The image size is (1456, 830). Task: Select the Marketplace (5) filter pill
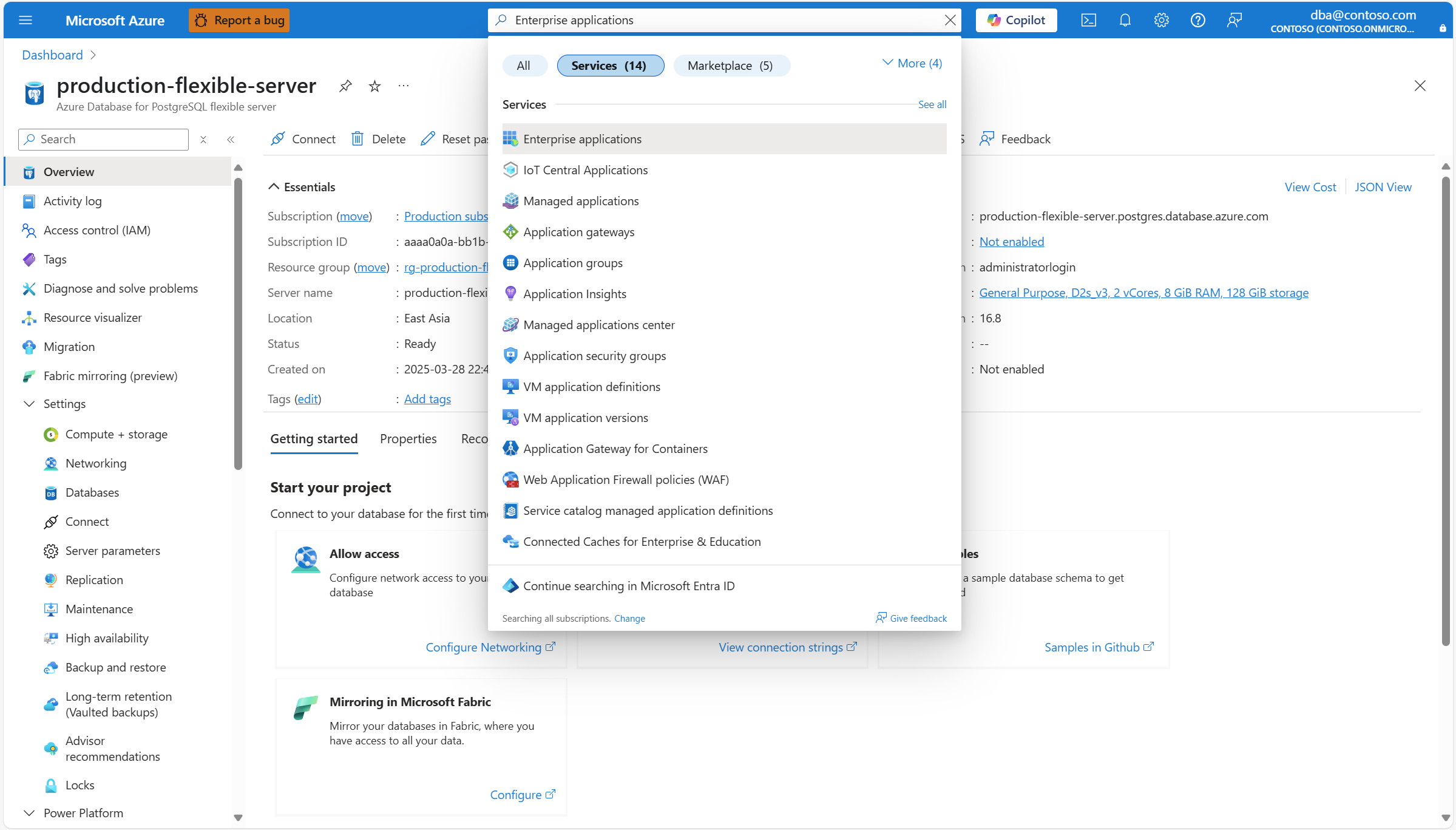[x=731, y=66]
